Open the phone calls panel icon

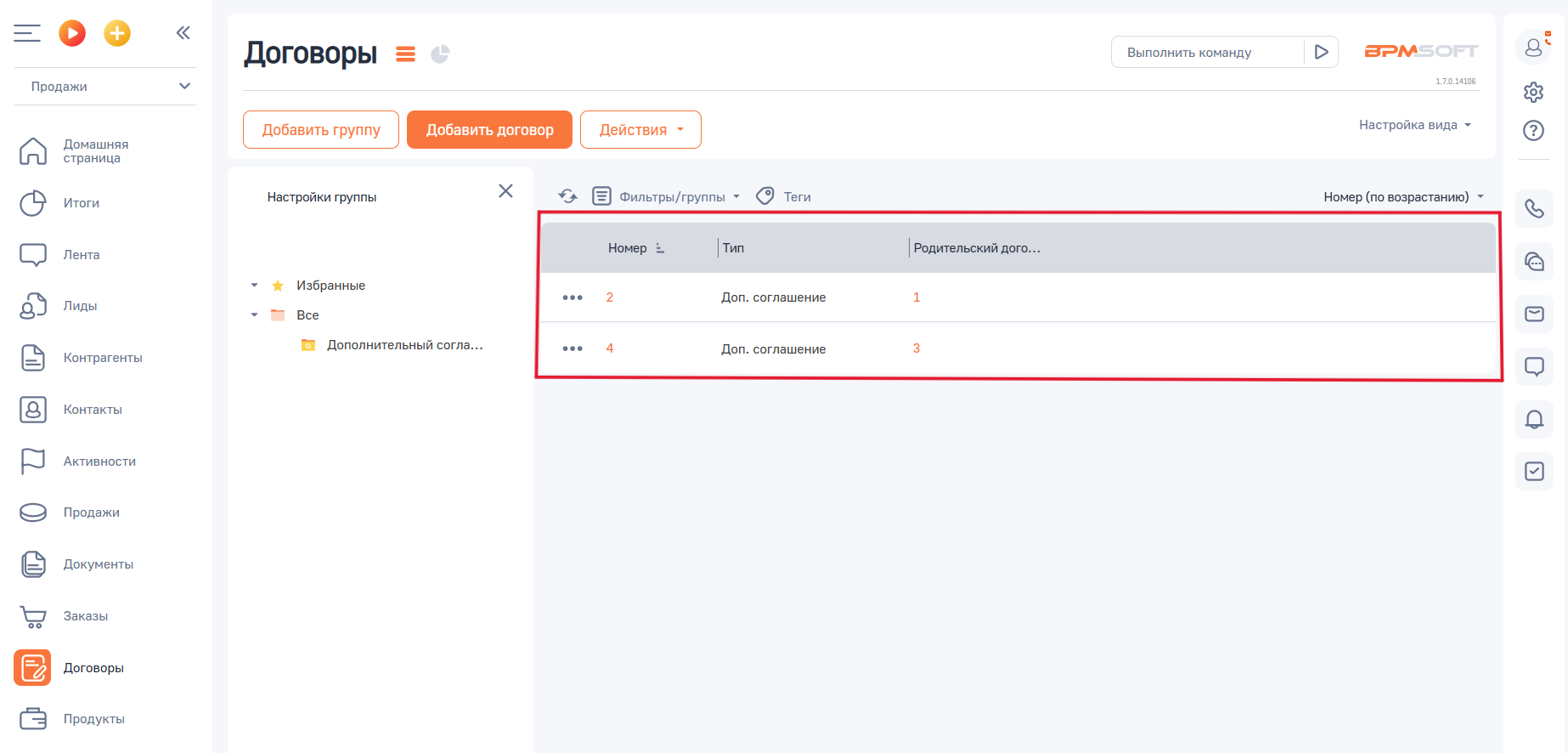coord(1534,209)
